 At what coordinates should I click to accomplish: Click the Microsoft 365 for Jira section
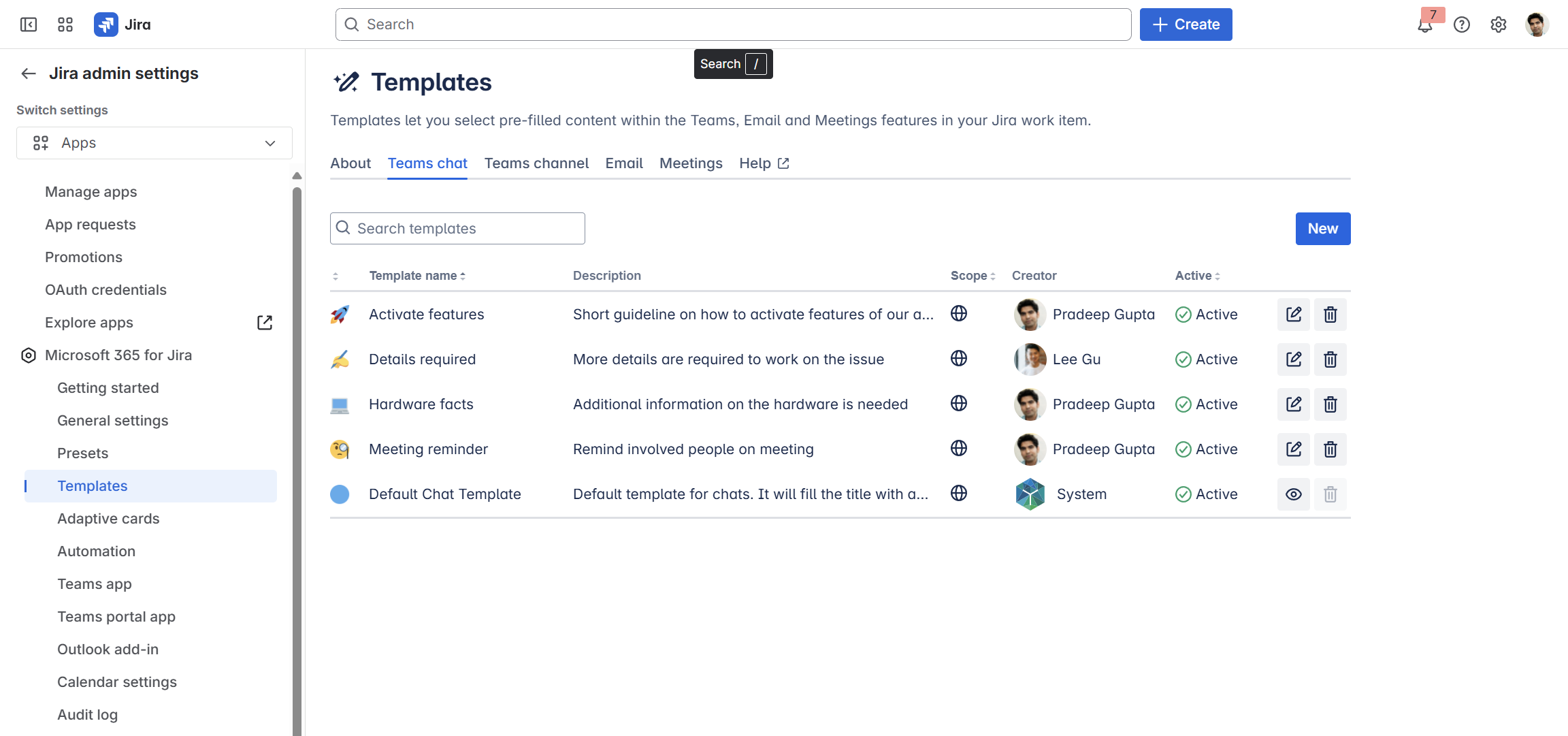(x=118, y=355)
